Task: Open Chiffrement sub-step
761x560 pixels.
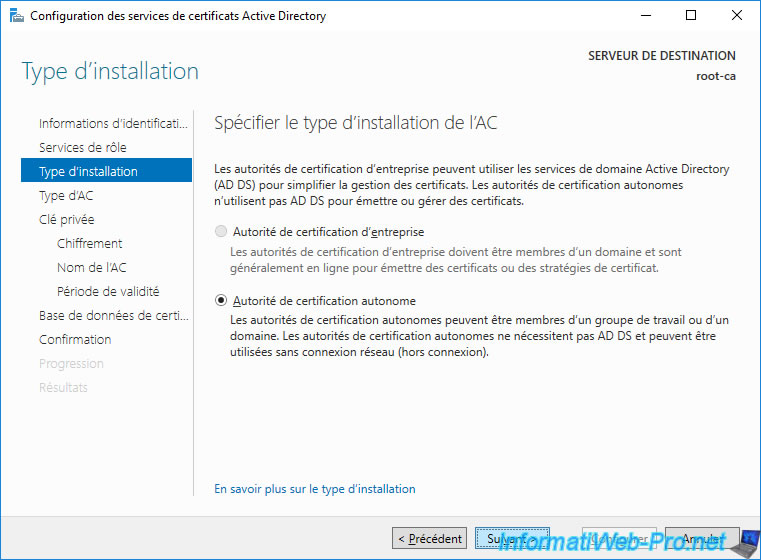Action: pos(89,243)
